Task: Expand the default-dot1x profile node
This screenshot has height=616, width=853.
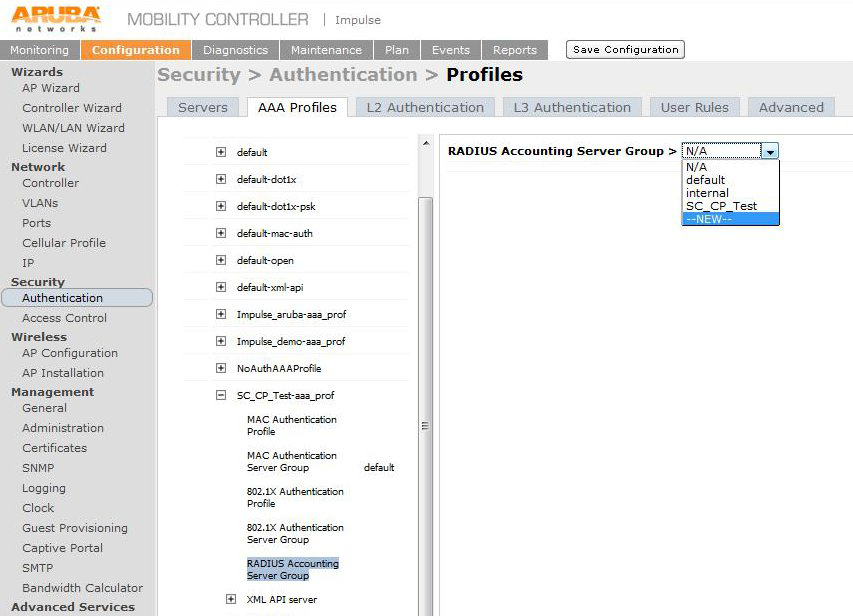Action: (x=221, y=179)
